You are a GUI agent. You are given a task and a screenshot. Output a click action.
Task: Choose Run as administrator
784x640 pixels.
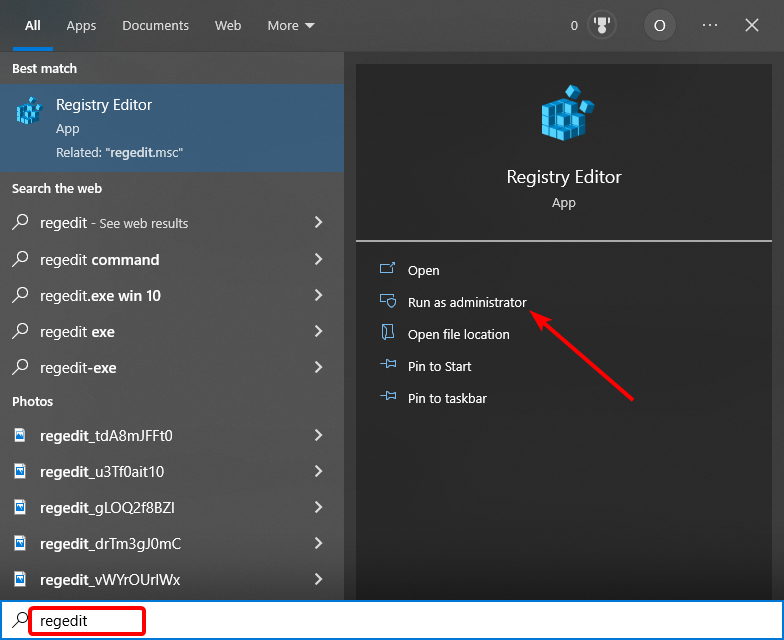click(x=467, y=302)
